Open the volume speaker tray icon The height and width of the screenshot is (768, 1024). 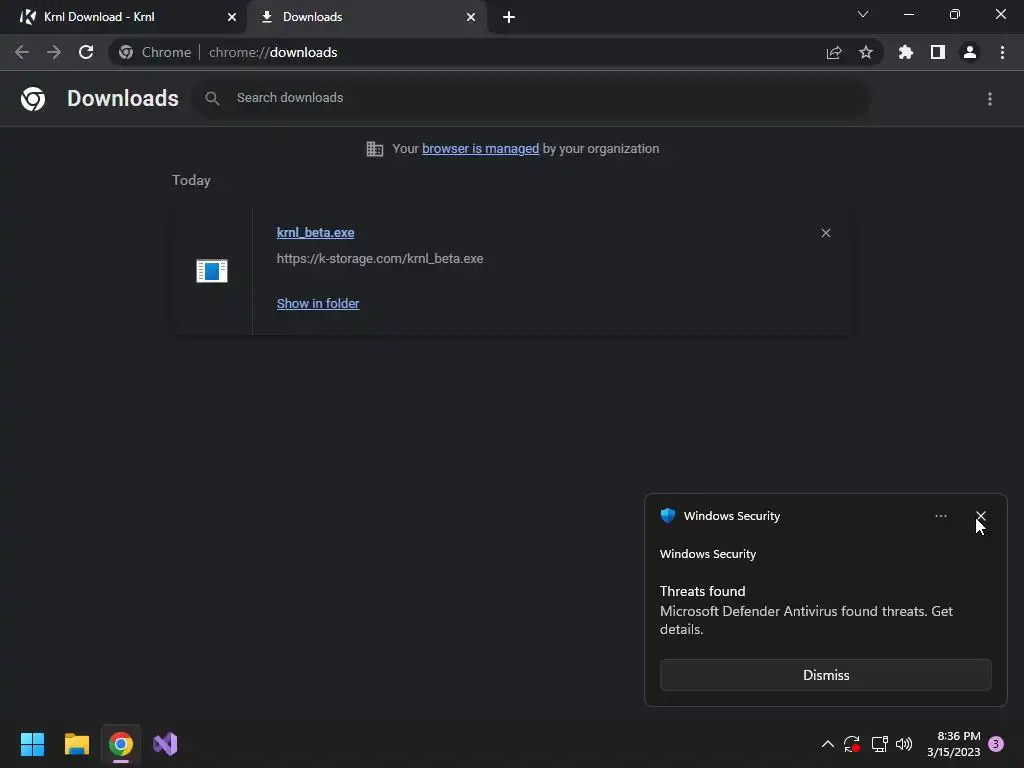904,744
